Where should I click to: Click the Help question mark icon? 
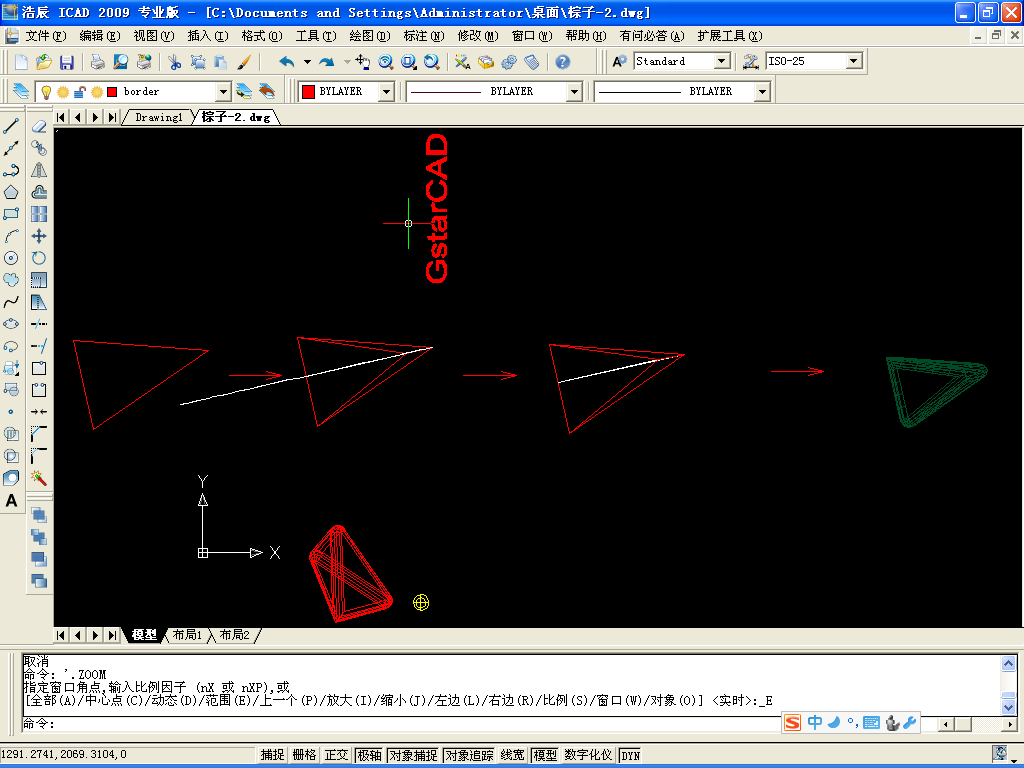pos(563,62)
